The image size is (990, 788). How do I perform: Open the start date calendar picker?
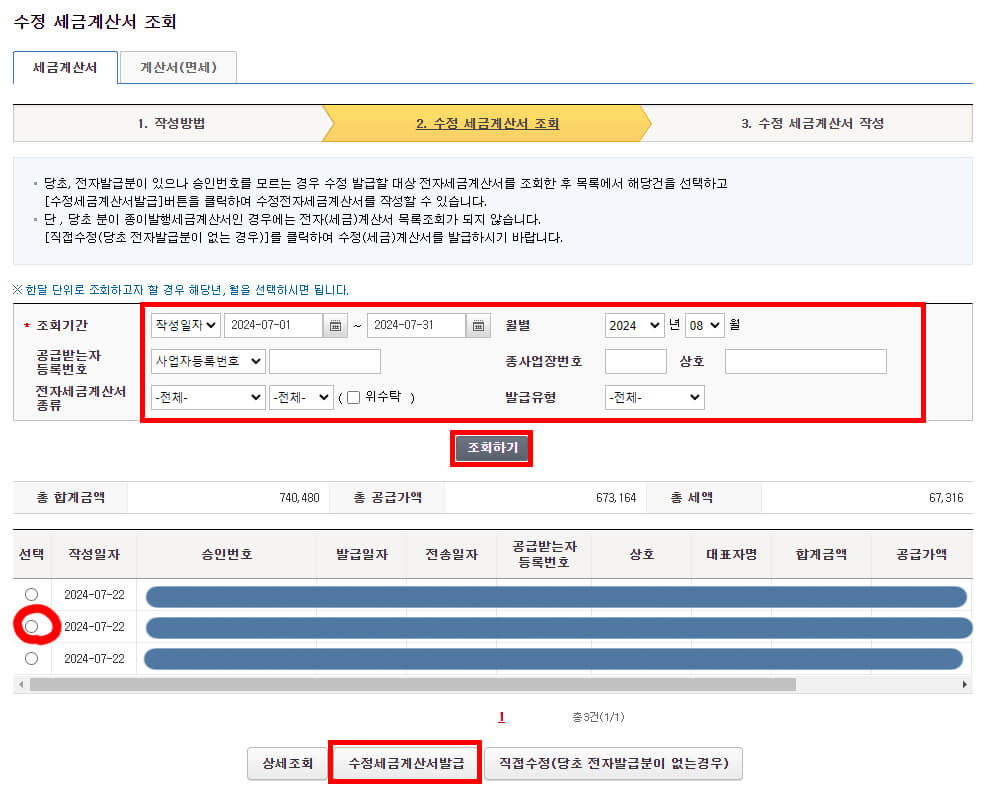coord(336,325)
